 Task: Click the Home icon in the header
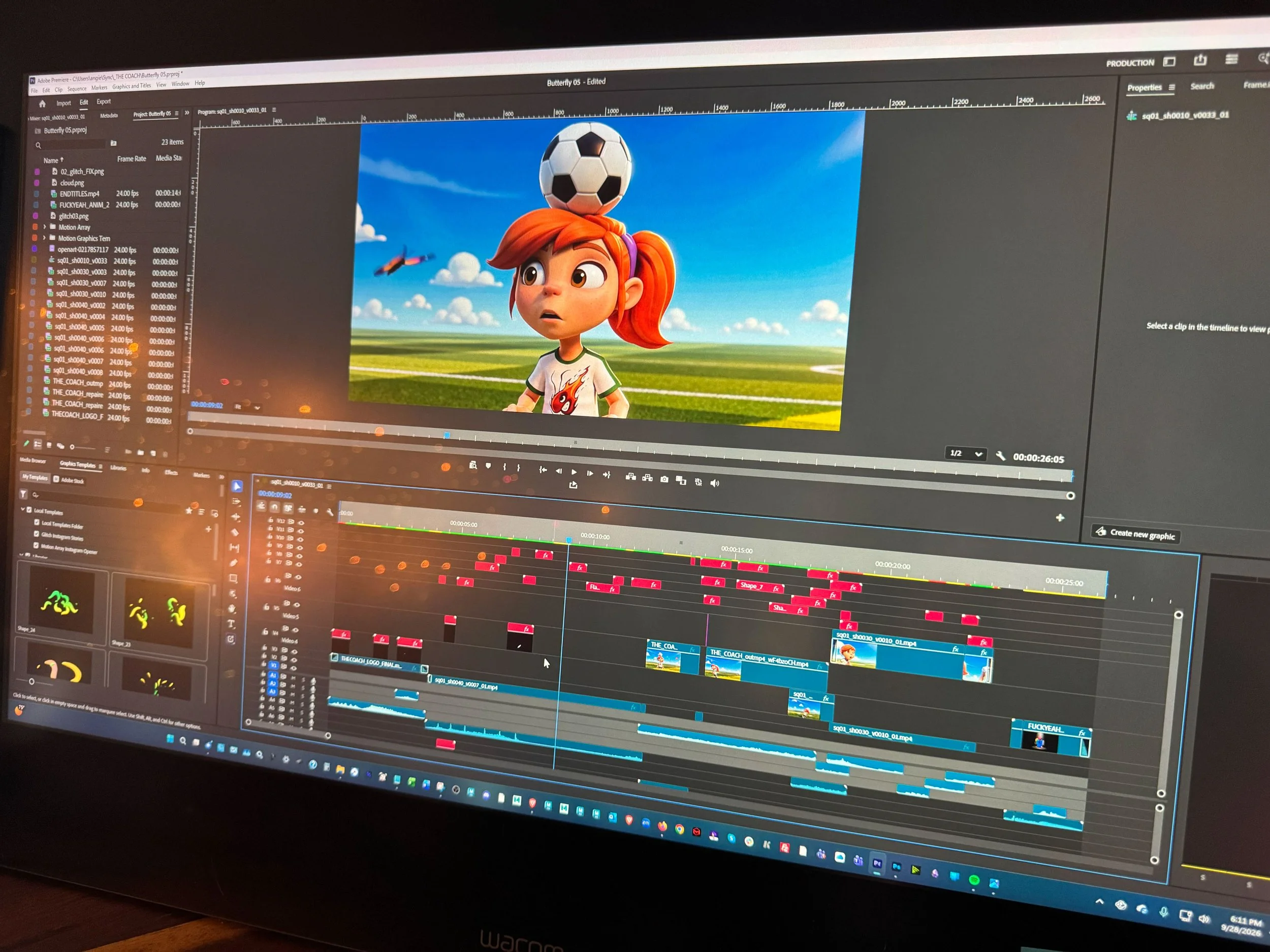pos(42,104)
